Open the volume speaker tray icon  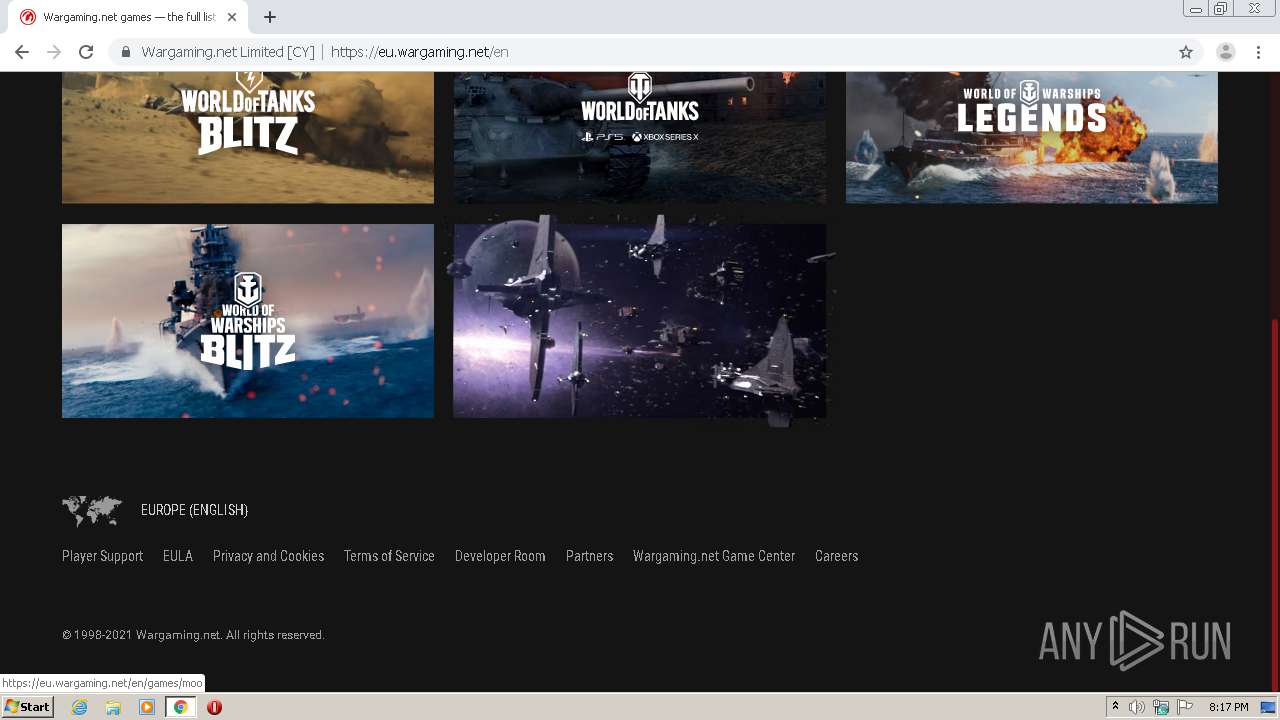(1137, 707)
